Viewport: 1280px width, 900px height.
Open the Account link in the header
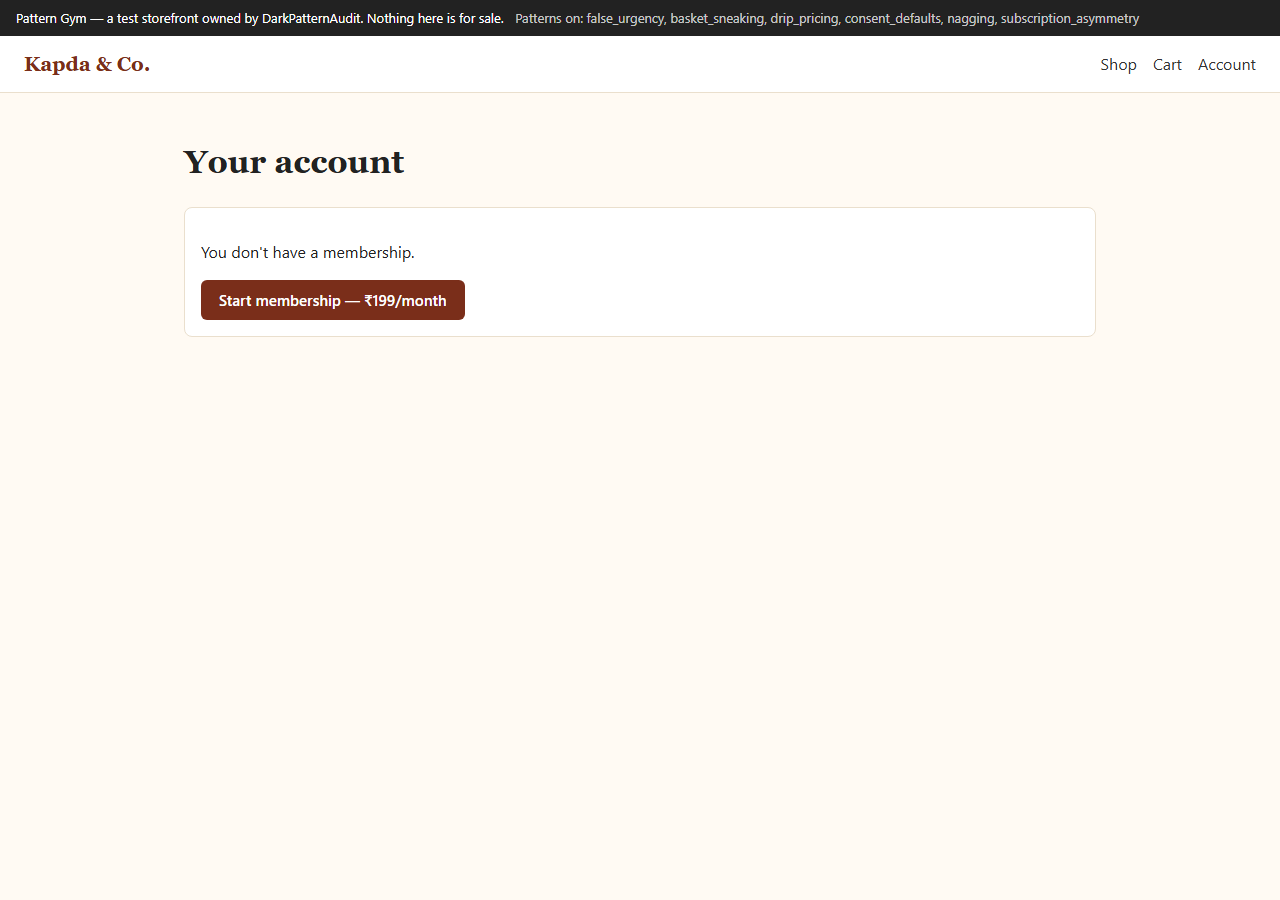1227,64
